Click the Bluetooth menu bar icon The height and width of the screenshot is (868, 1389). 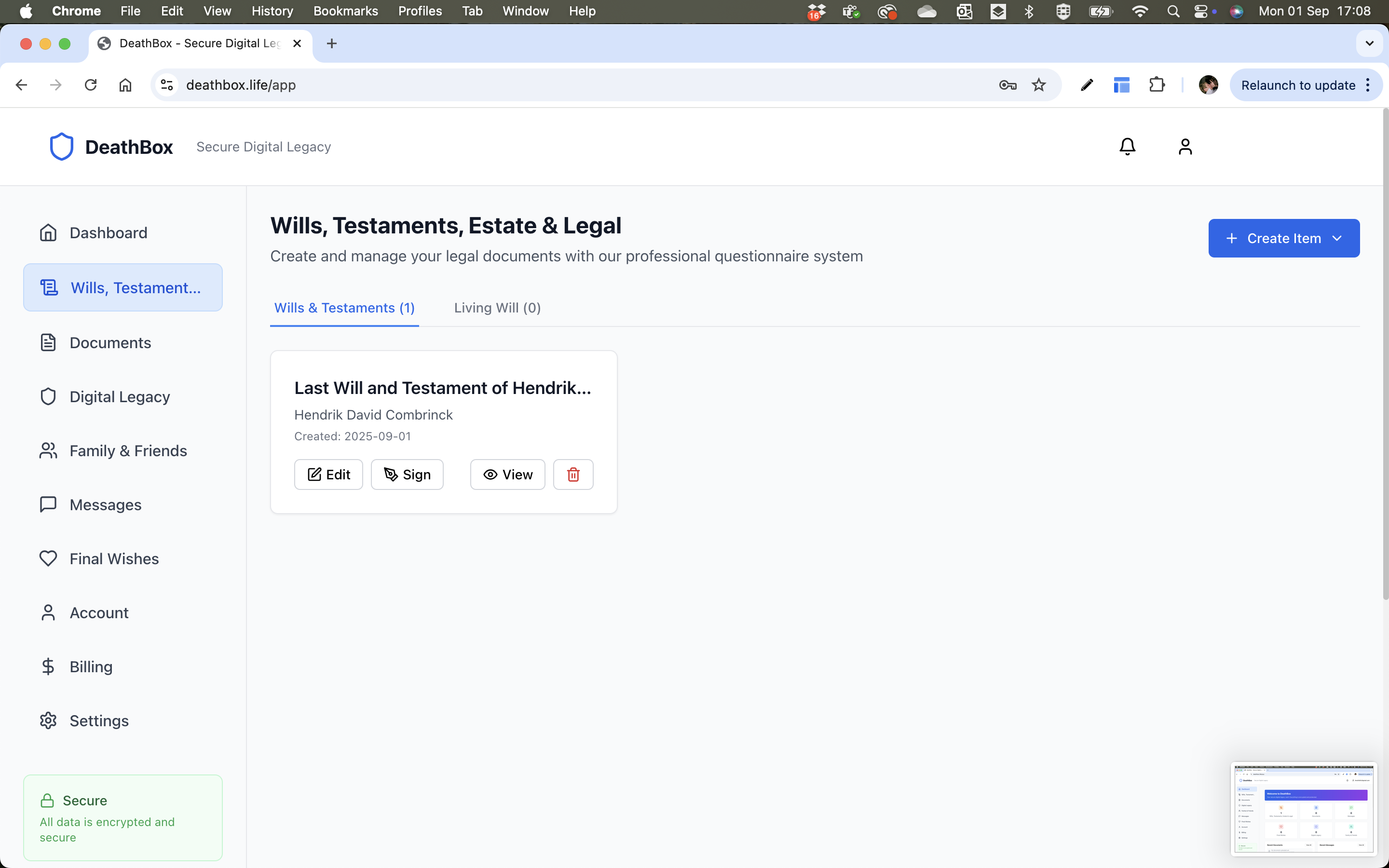tap(1029, 11)
